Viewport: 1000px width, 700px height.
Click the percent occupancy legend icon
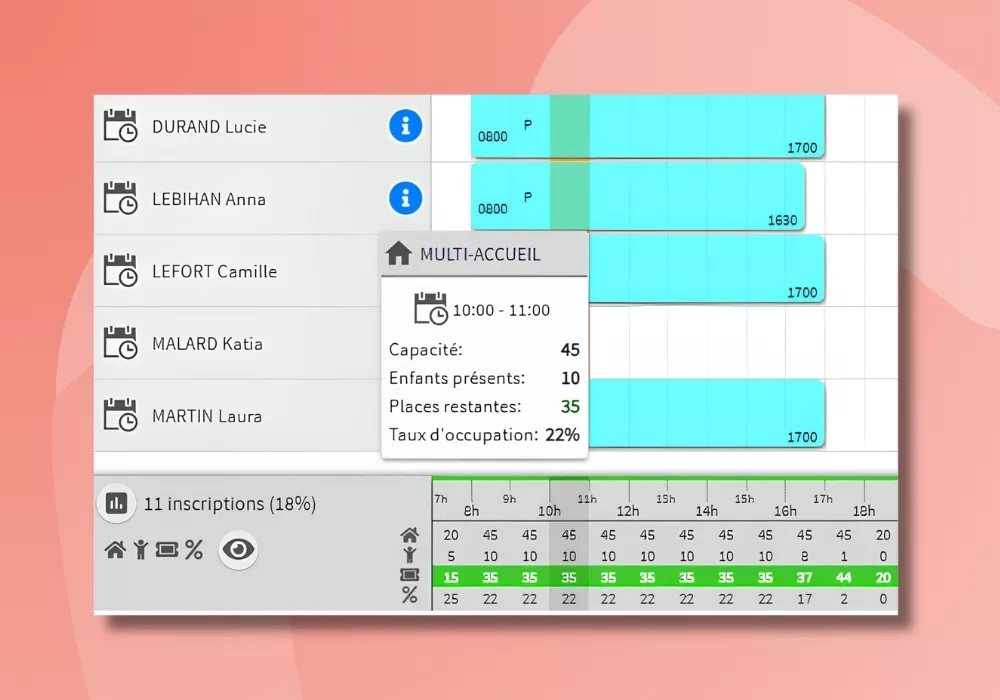point(194,549)
